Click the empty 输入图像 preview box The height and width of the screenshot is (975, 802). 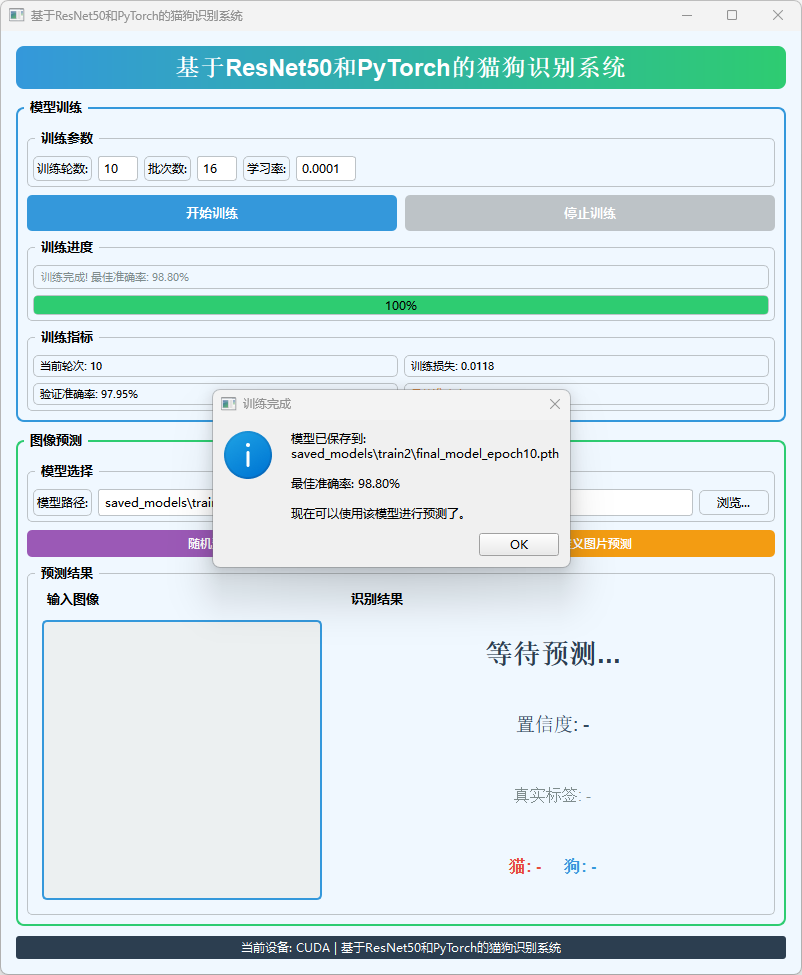(x=181, y=760)
